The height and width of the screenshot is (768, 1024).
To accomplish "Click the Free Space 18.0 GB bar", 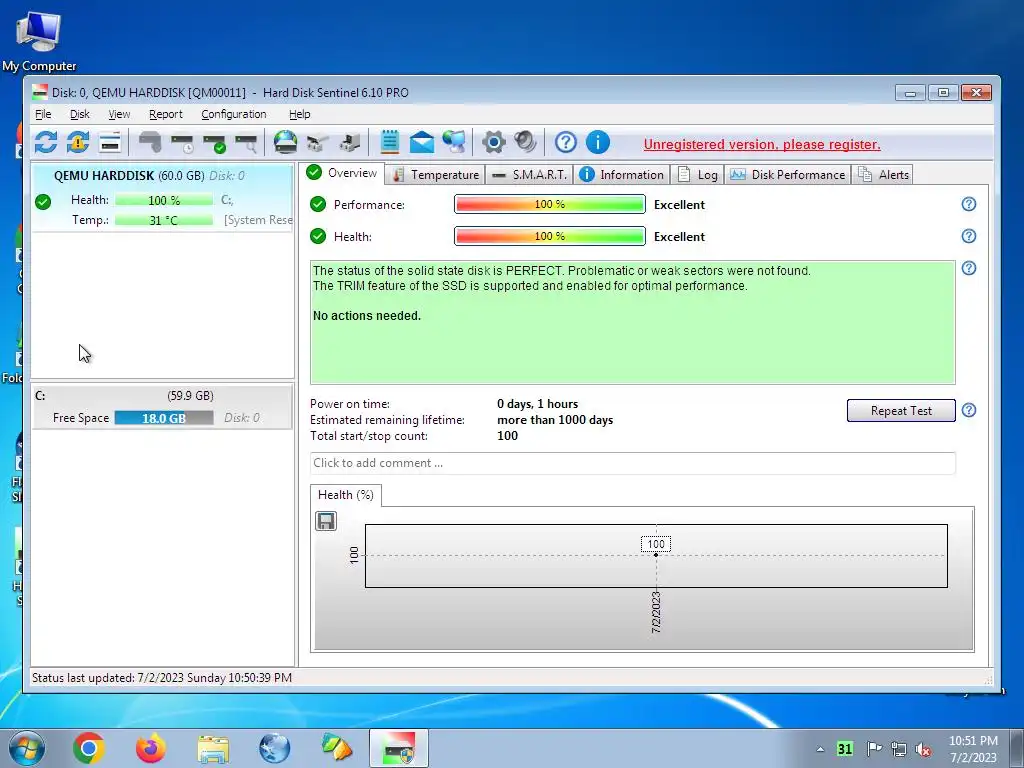I will pos(164,418).
